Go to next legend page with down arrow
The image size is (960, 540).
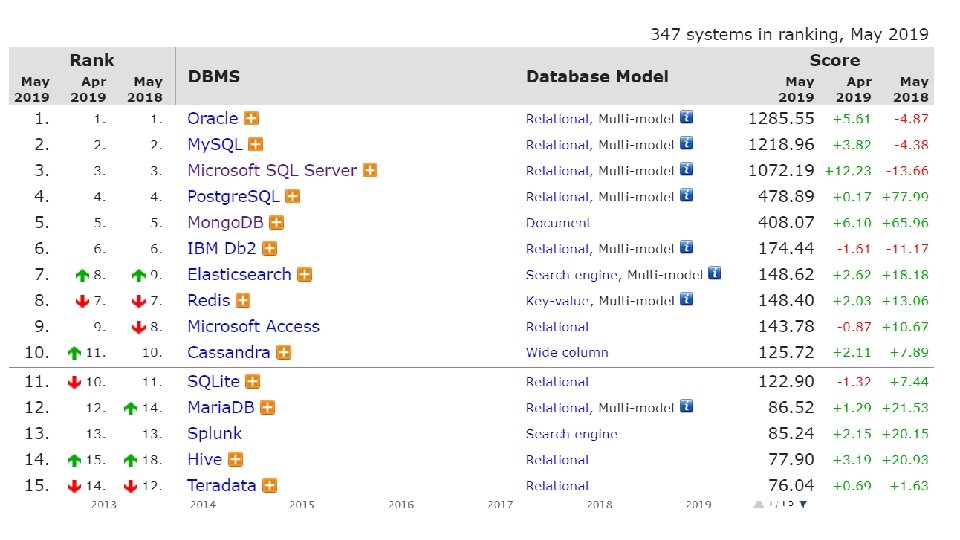tap(802, 504)
